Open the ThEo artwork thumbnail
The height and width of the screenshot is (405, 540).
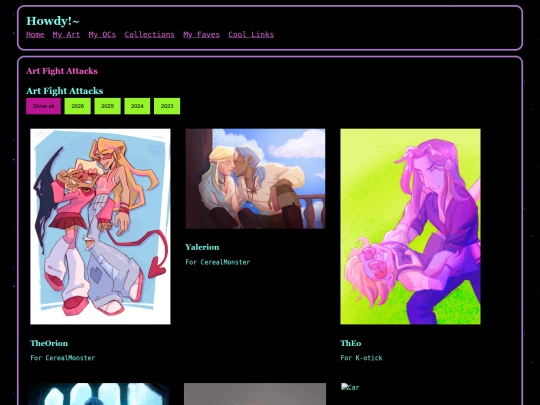[411, 227]
